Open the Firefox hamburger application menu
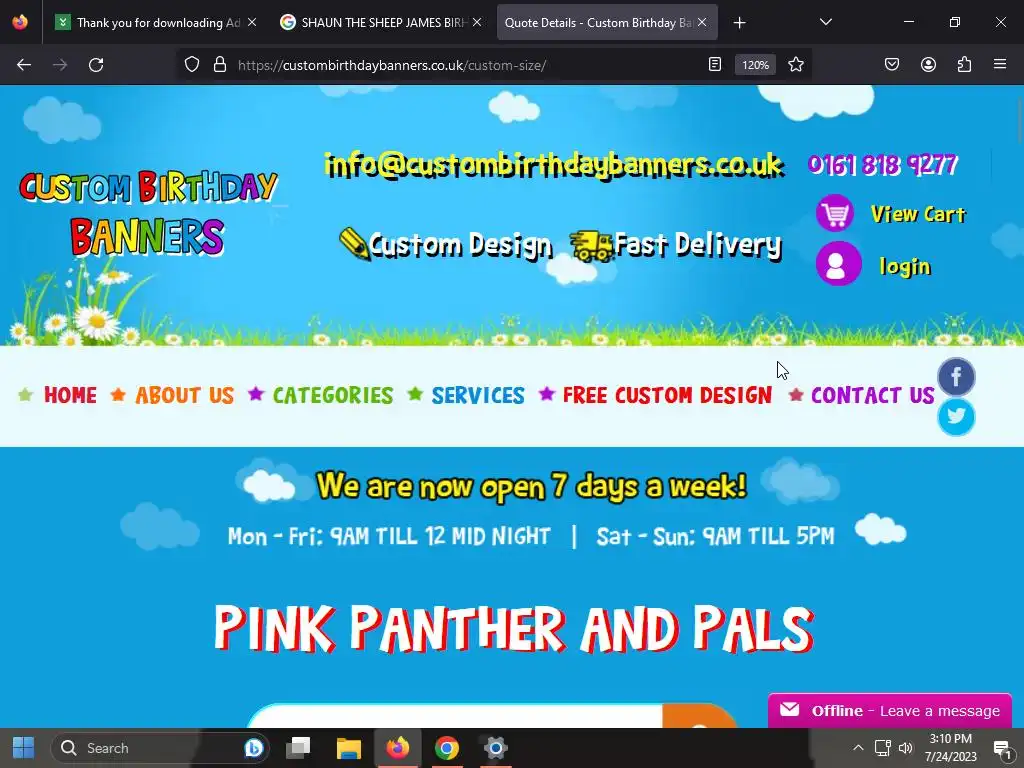 click(1000, 65)
